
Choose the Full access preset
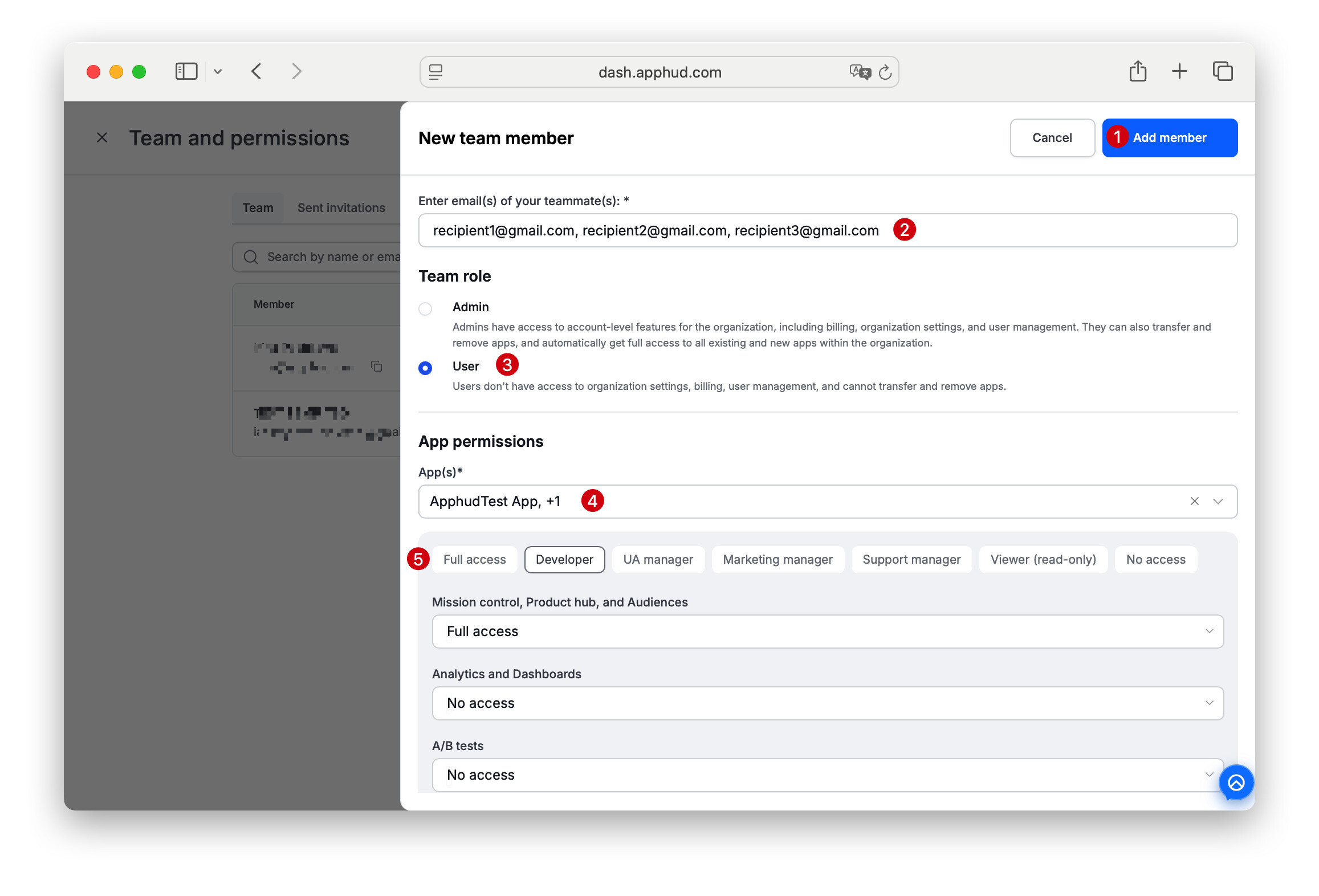tap(475, 559)
